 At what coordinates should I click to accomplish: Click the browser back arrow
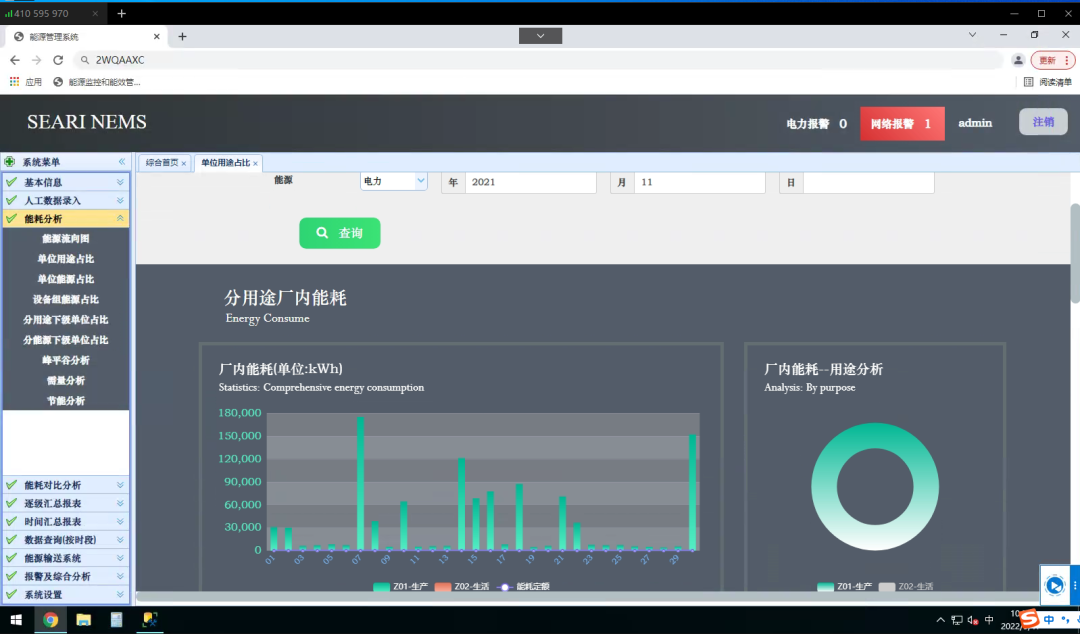pyautogui.click(x=14, y=60)
